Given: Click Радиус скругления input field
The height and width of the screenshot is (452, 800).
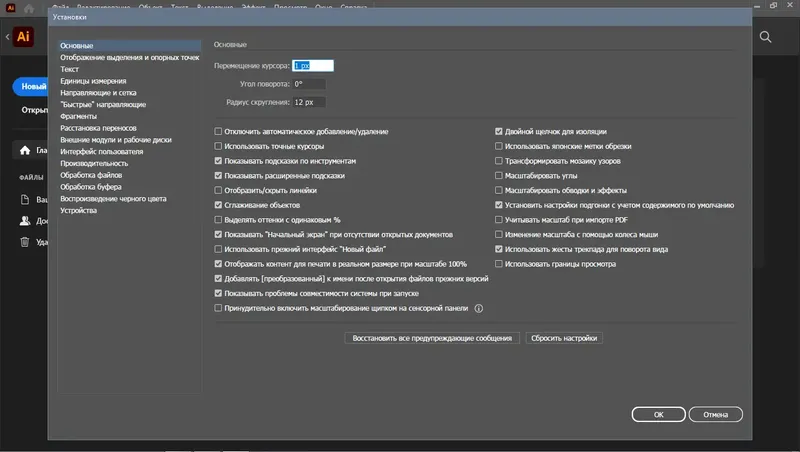Looking at the screenshot, I should click(309, 103).
